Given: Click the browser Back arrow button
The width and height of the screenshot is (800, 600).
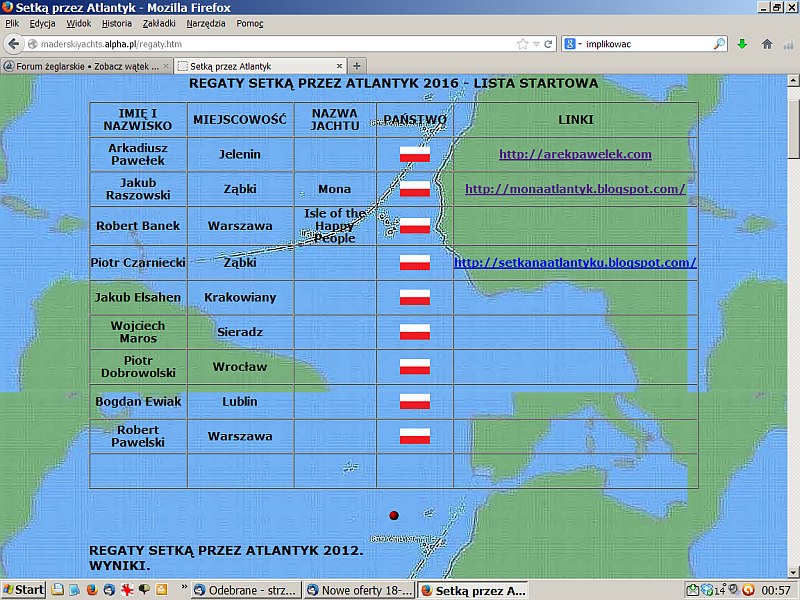Looking at the screenshot, I should click(x=13, y=44).
